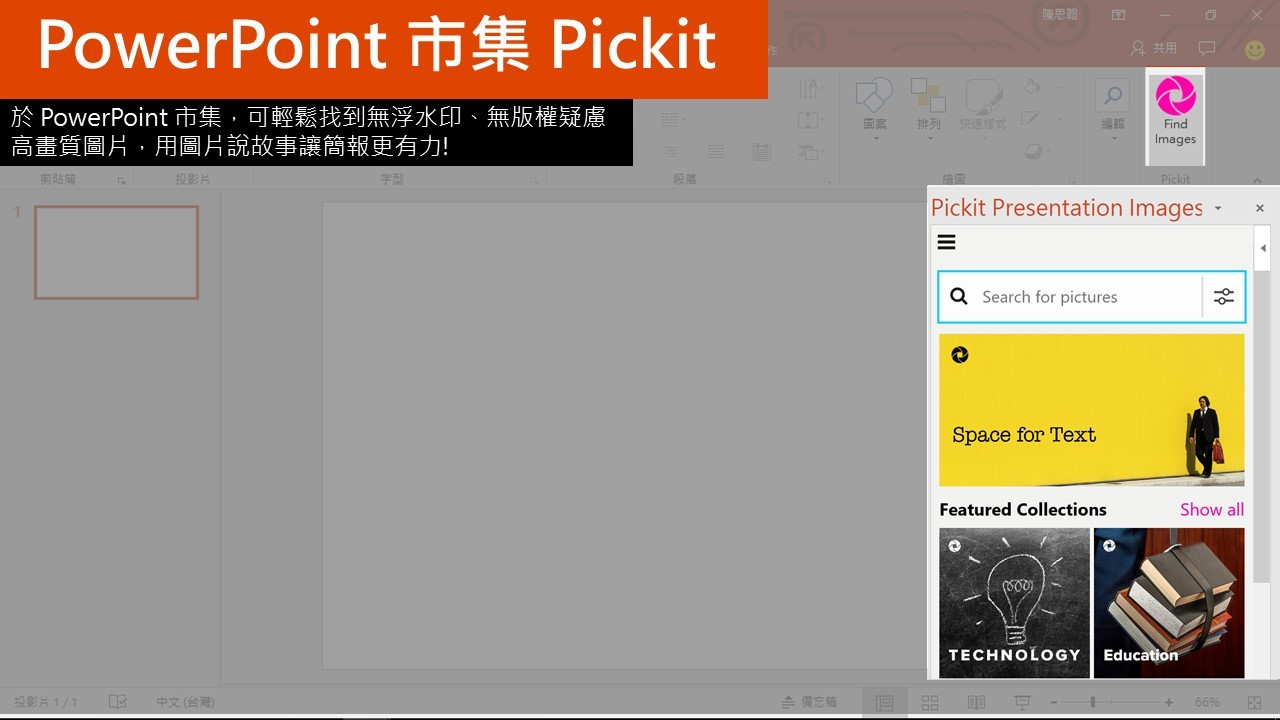Screen dimensions: 1280x720
Task: Click zoom in plus button
Action: pos(1169,702)
